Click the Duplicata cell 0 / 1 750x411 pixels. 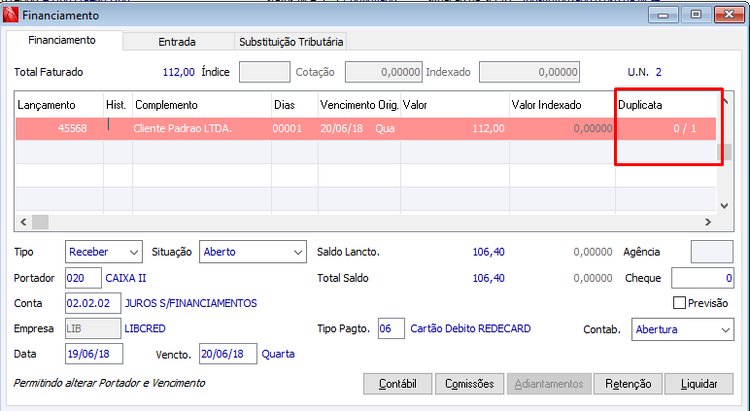(665, 129)
